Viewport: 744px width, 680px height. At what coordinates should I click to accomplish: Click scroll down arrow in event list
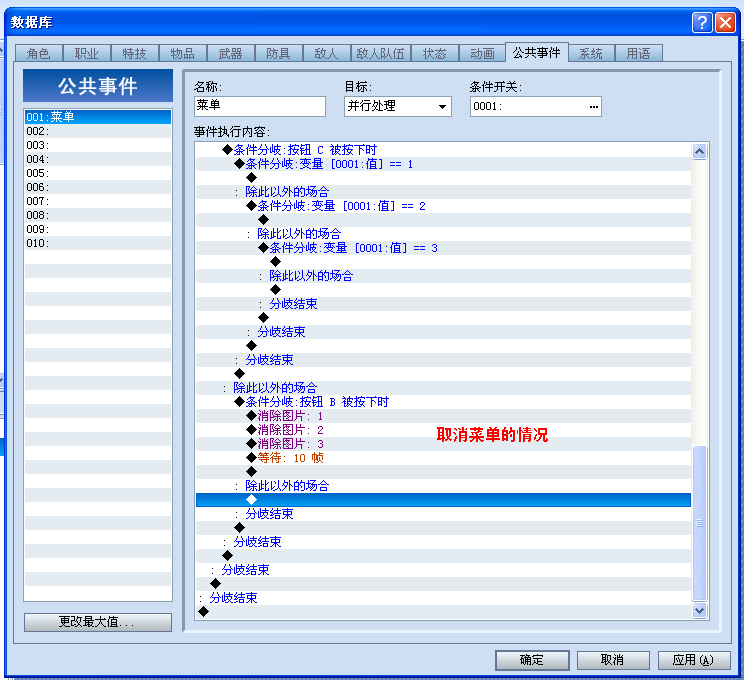[x=700, y=610]
